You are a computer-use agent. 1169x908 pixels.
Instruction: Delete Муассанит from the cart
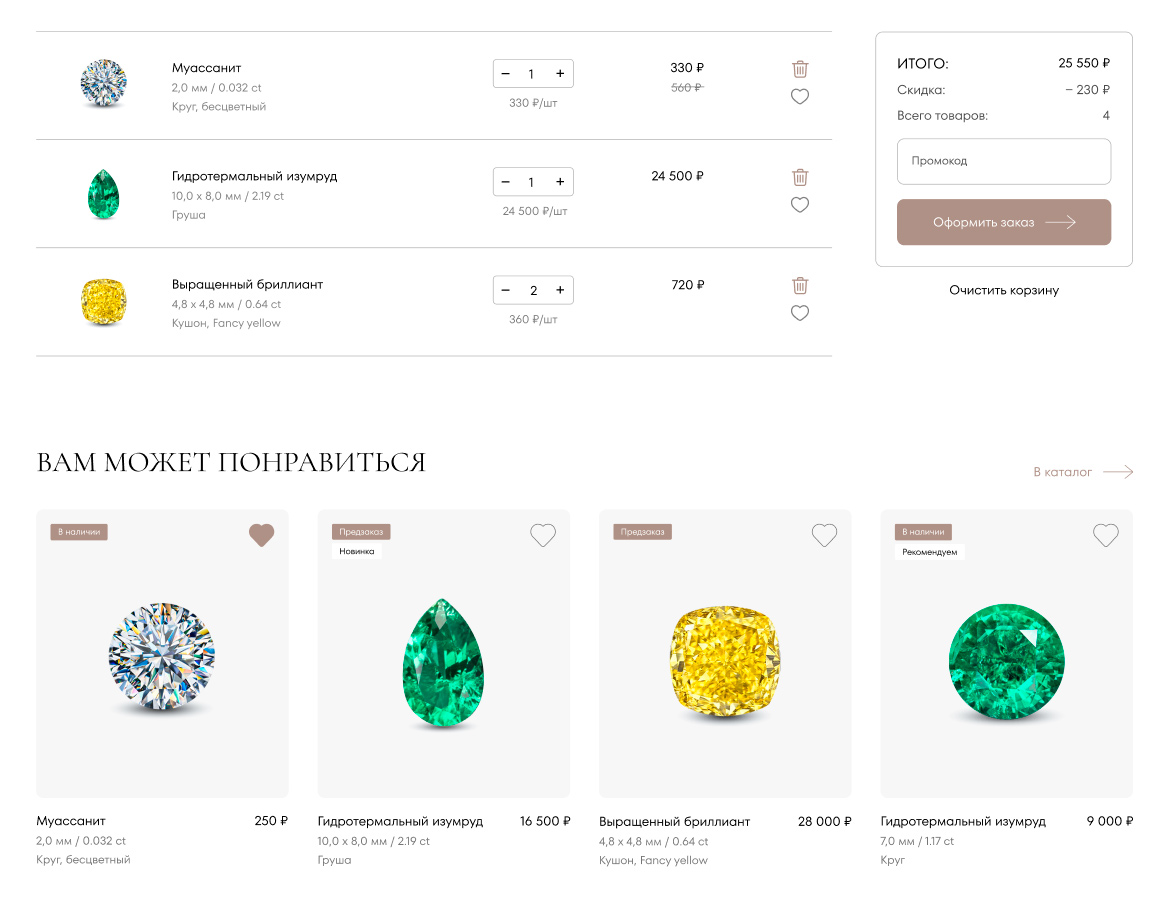(800, 69)
